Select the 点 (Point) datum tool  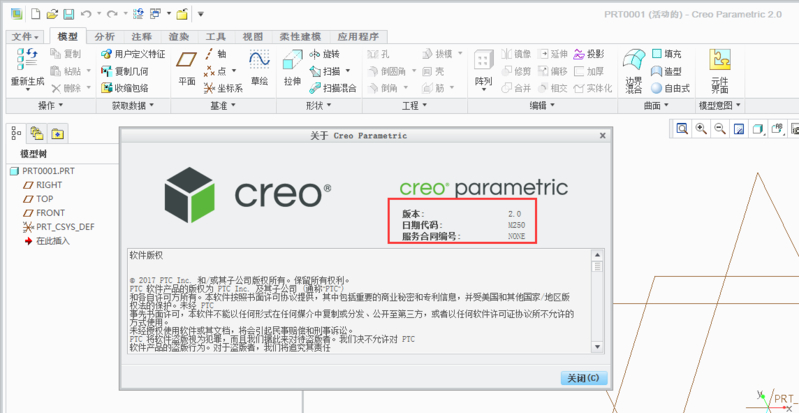click(216, 71)
